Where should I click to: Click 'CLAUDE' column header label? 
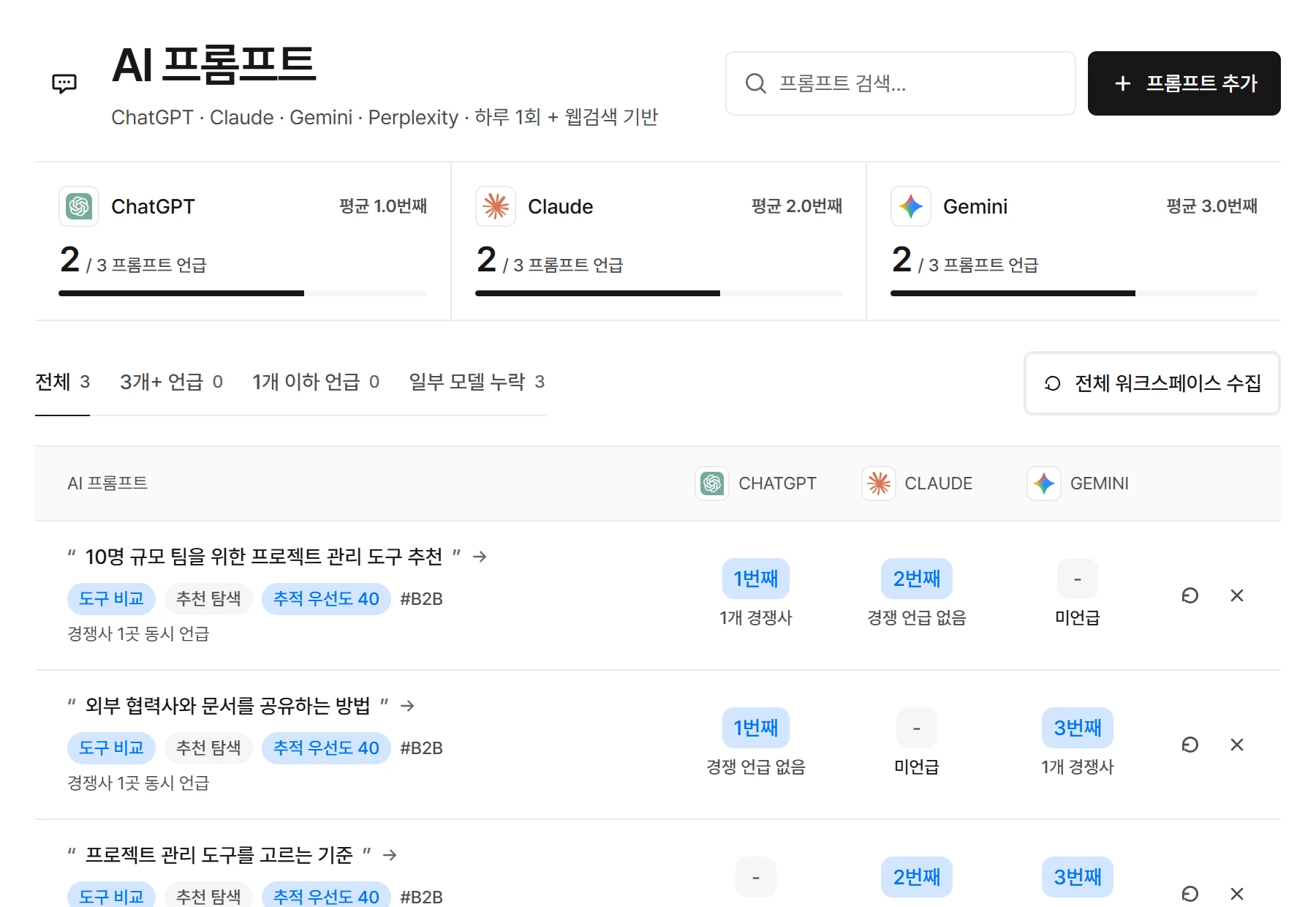(939, 483)
